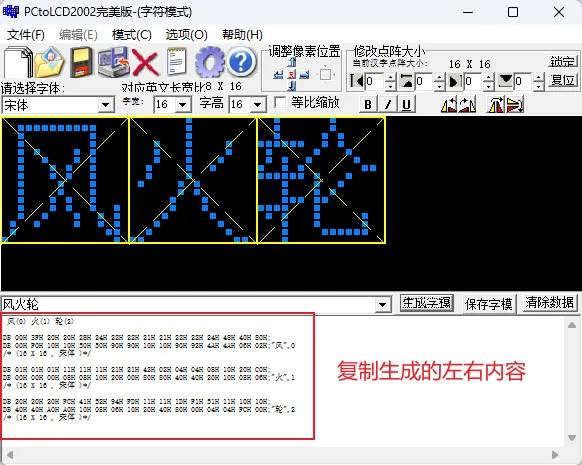Open the 选项(O) menu

(x=187, y=35)
